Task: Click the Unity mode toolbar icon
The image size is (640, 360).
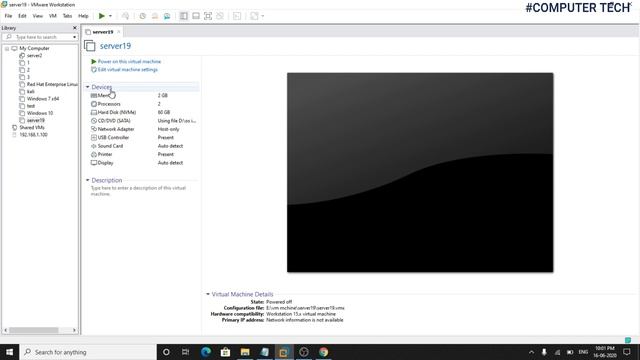Action: (x=220, y=16)
